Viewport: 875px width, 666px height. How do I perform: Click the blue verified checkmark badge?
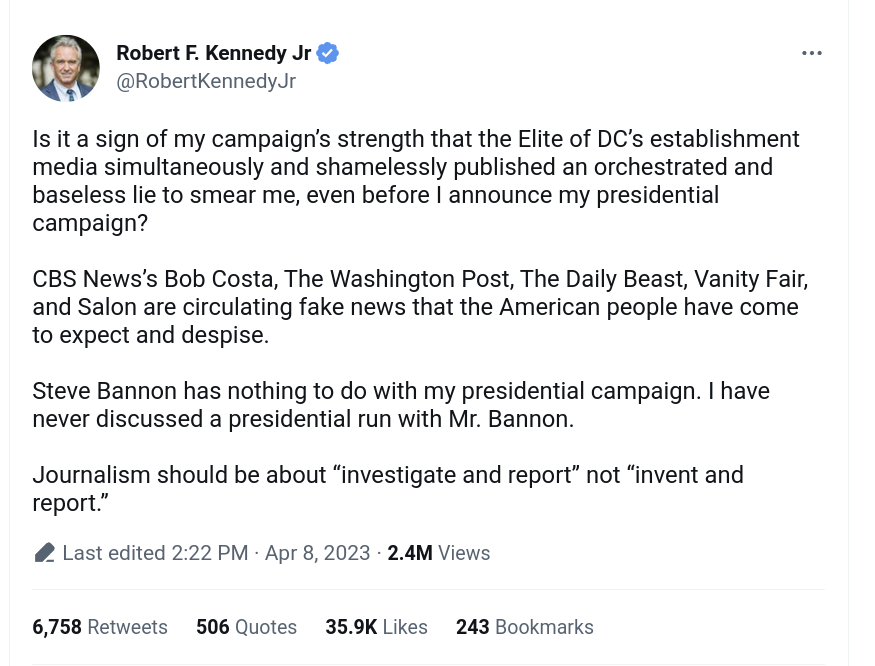click(328, 53)
